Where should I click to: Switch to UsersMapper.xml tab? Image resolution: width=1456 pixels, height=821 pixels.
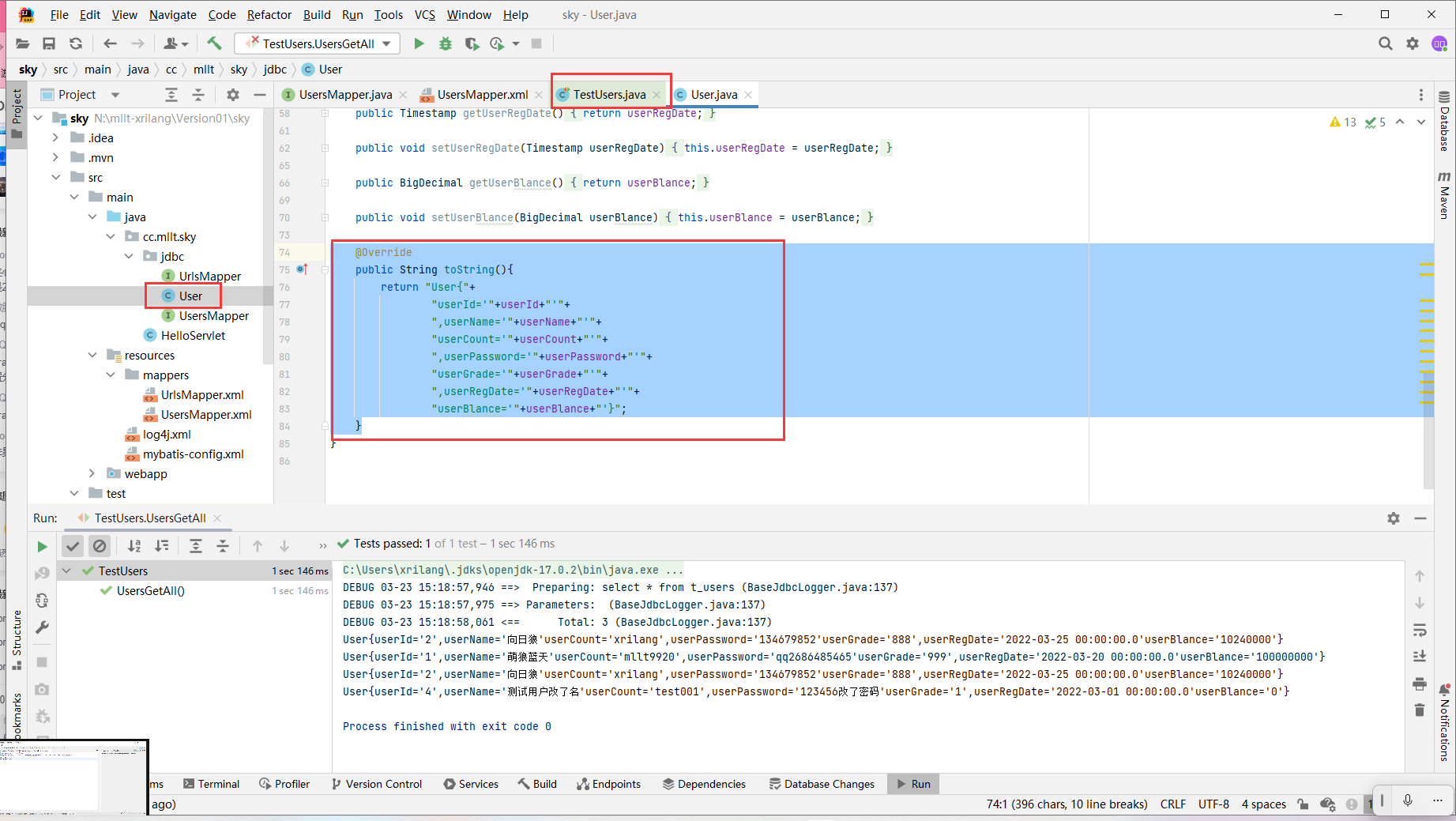(483, 95)
